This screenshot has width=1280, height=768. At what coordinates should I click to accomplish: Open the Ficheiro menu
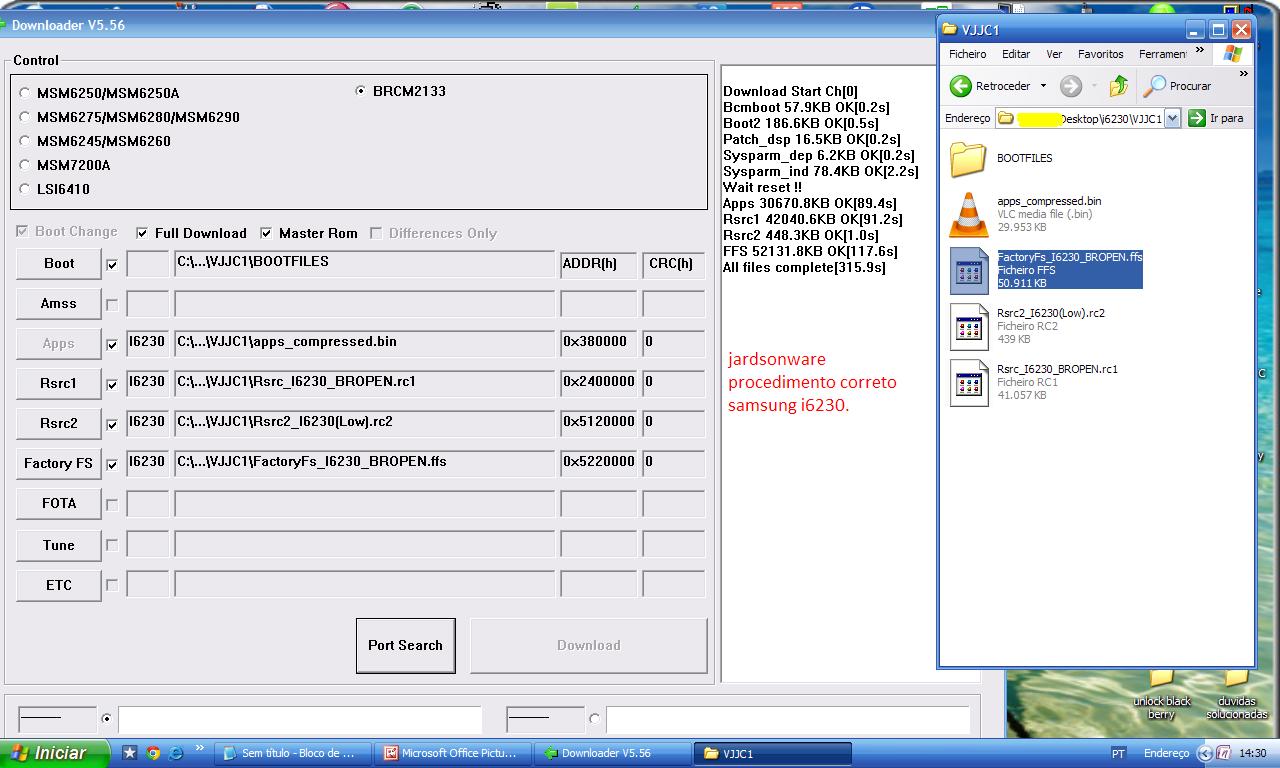click(x=967, y=54)
